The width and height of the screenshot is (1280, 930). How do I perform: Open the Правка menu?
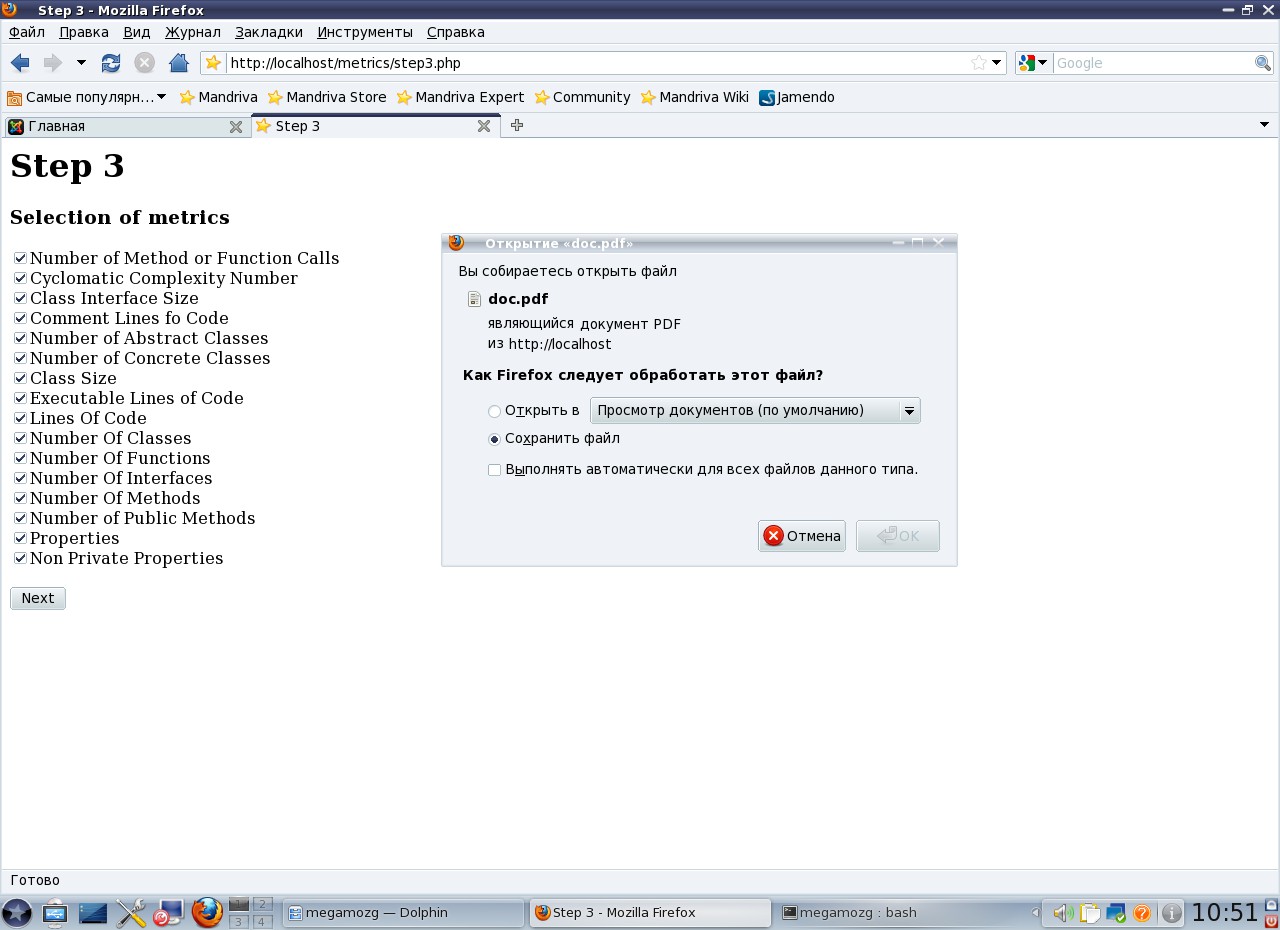click(x=84, y=32)
